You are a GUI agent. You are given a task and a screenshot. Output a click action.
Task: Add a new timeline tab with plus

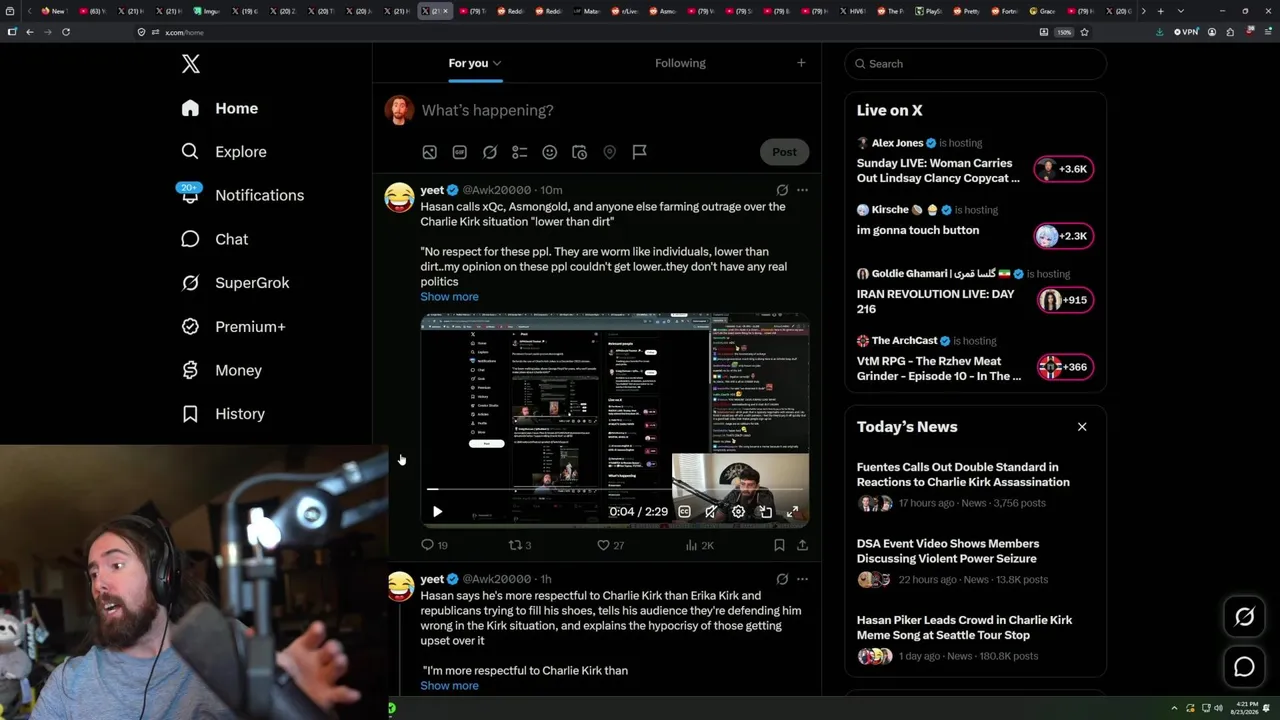(801, 63)
